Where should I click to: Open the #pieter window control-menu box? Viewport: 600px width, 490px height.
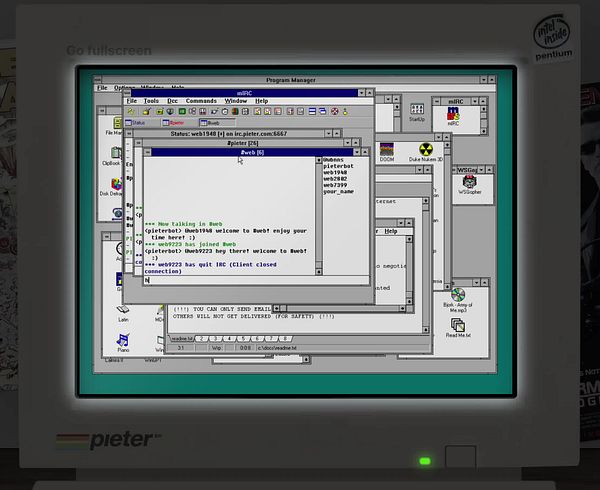coord(139,143)
